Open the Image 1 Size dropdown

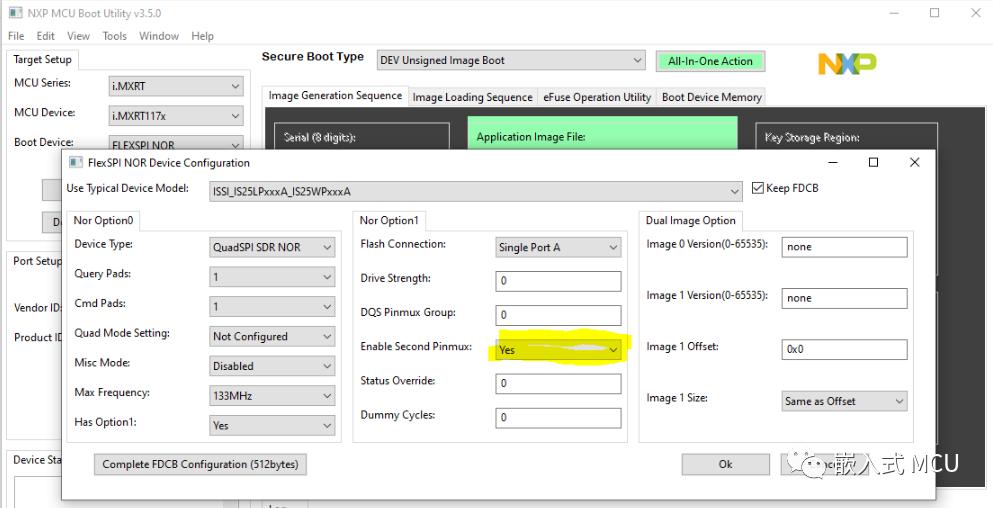coord(844,401)
